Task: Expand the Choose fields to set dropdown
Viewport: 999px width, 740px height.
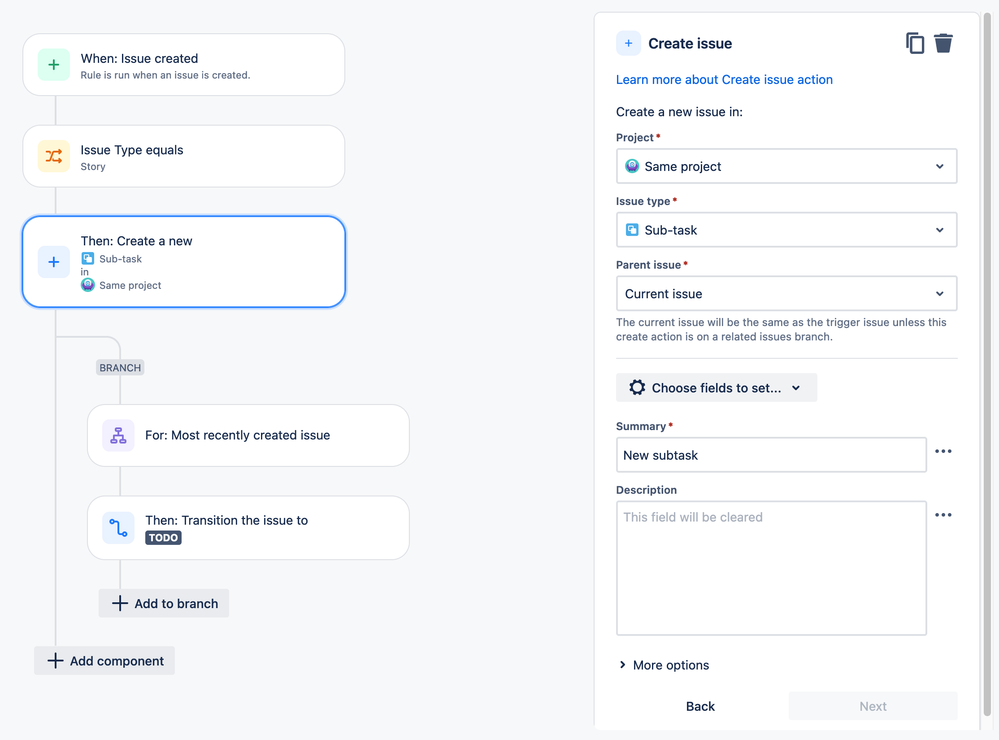Action: point(716,387)
